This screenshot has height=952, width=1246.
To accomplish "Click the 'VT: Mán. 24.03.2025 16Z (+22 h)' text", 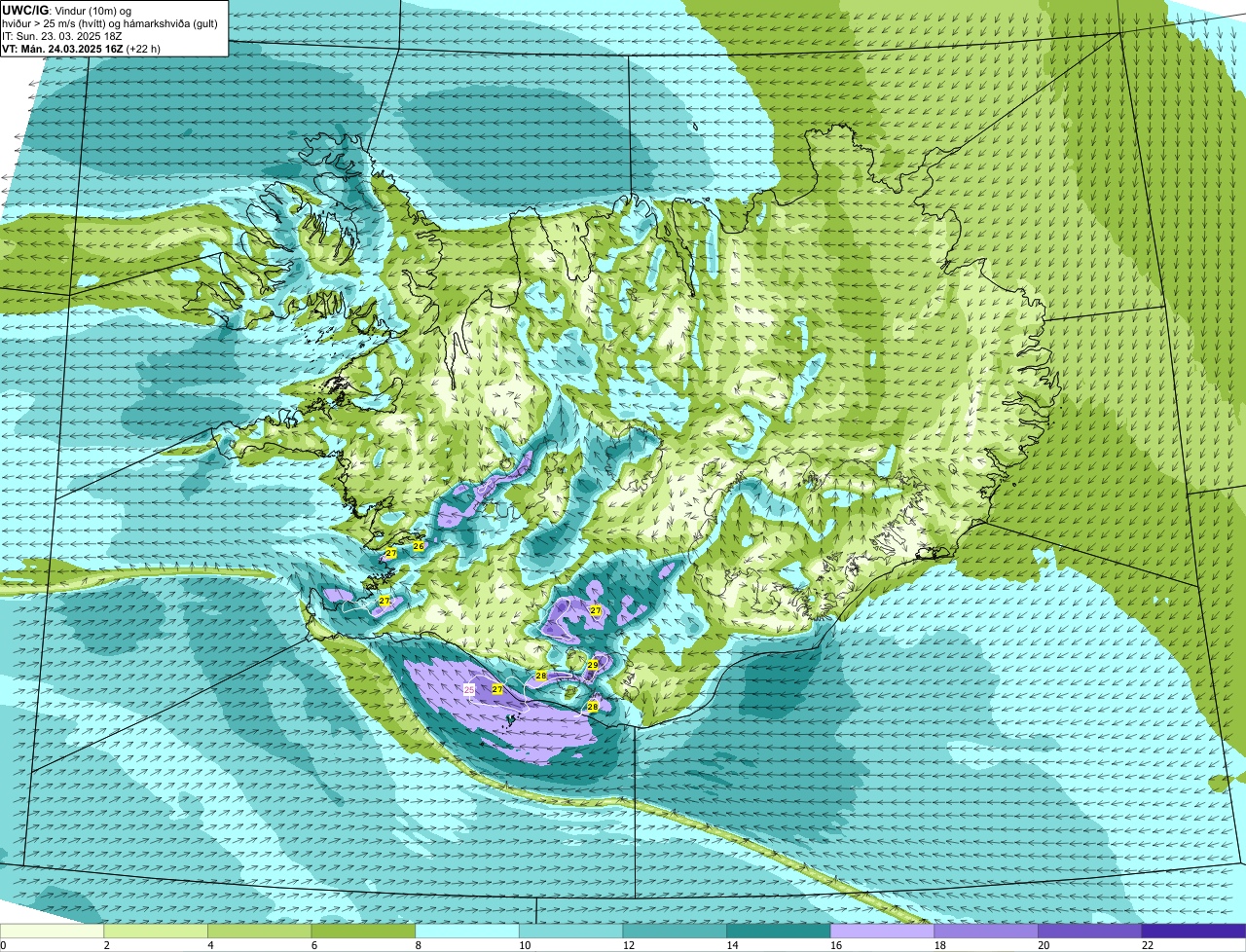I will 81,48.
